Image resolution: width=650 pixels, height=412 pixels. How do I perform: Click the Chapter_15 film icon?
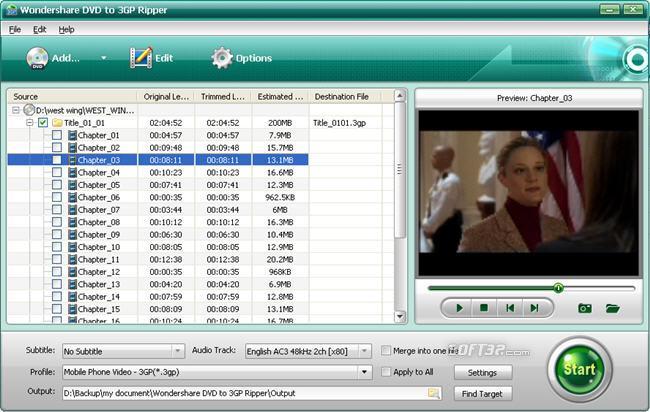click(x=72, y=309)
